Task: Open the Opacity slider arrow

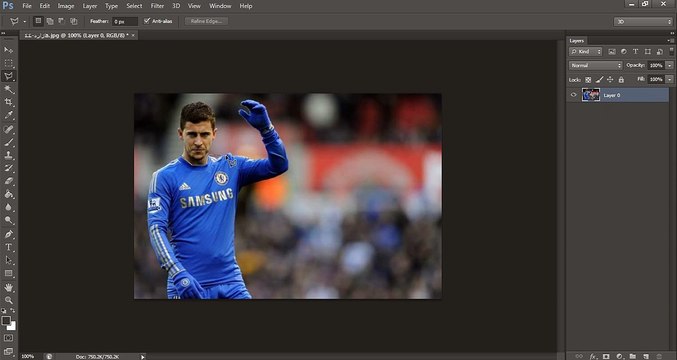Action: coord(670,65)
